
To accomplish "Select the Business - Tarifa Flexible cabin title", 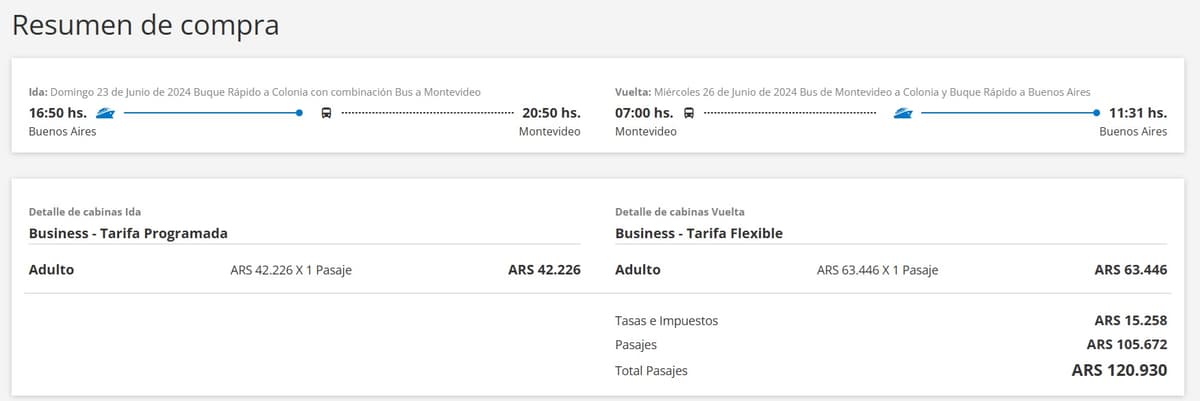I will (699, 233).
